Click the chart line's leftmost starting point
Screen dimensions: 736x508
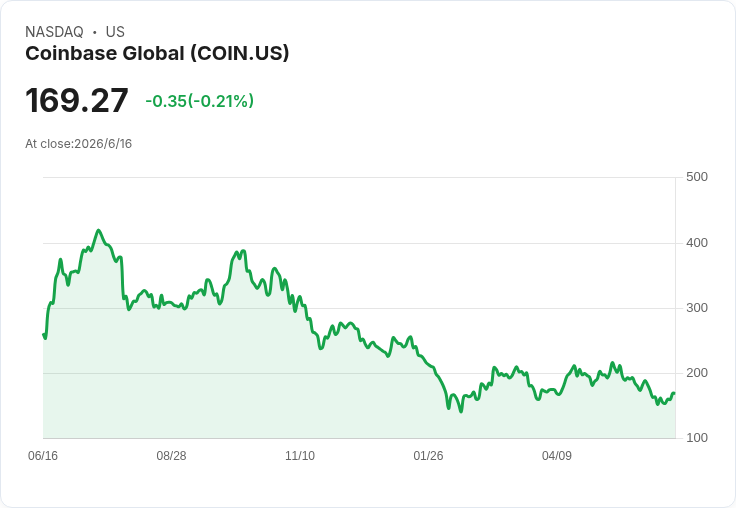tap(44, 335)
